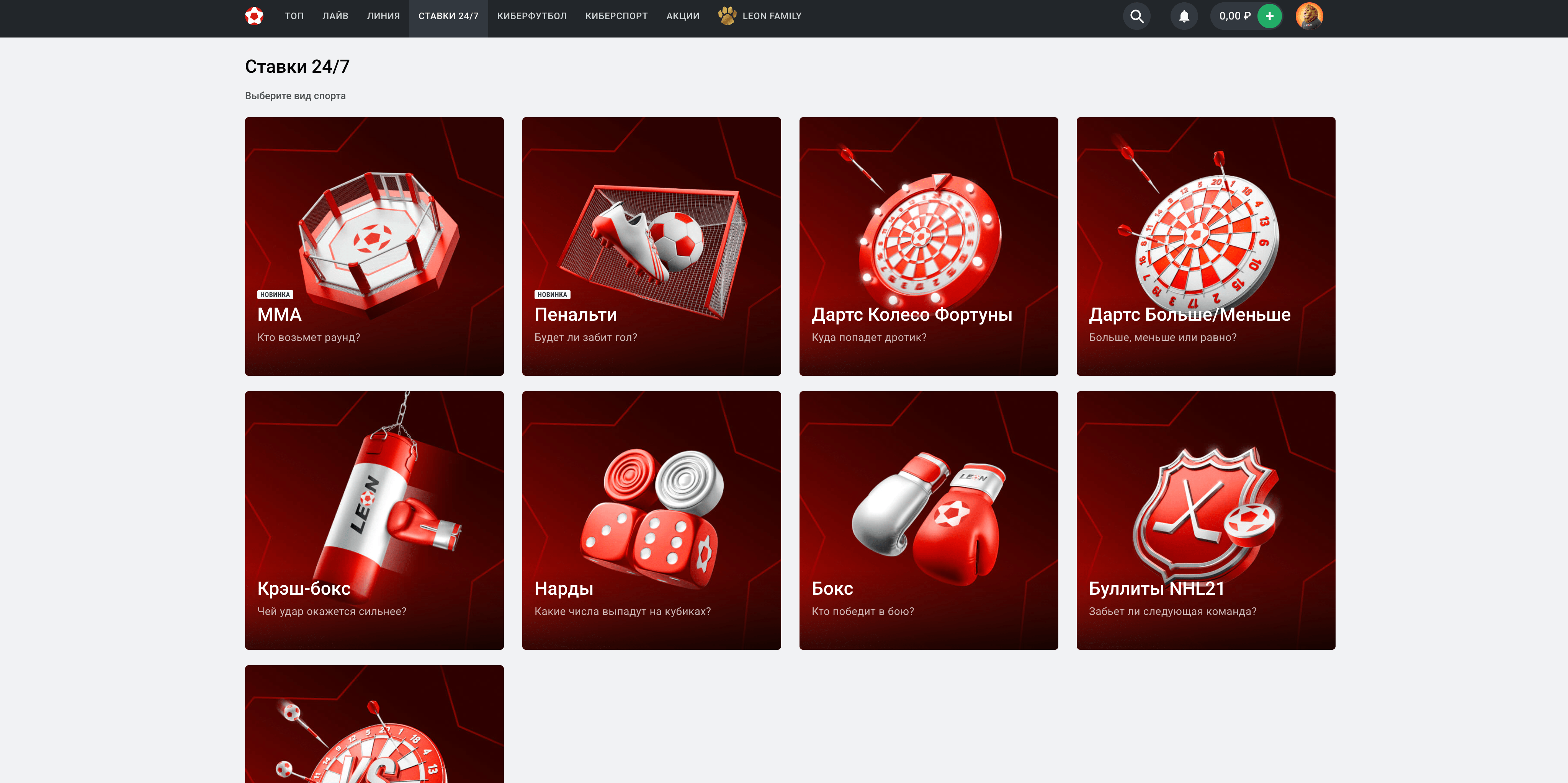
Task: Select the Пенальти game card
Action: click(651, 246)
